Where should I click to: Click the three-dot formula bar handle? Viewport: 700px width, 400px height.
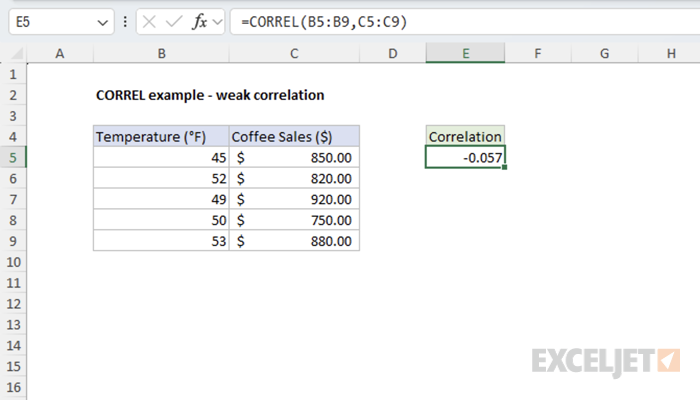click(125, 22)
